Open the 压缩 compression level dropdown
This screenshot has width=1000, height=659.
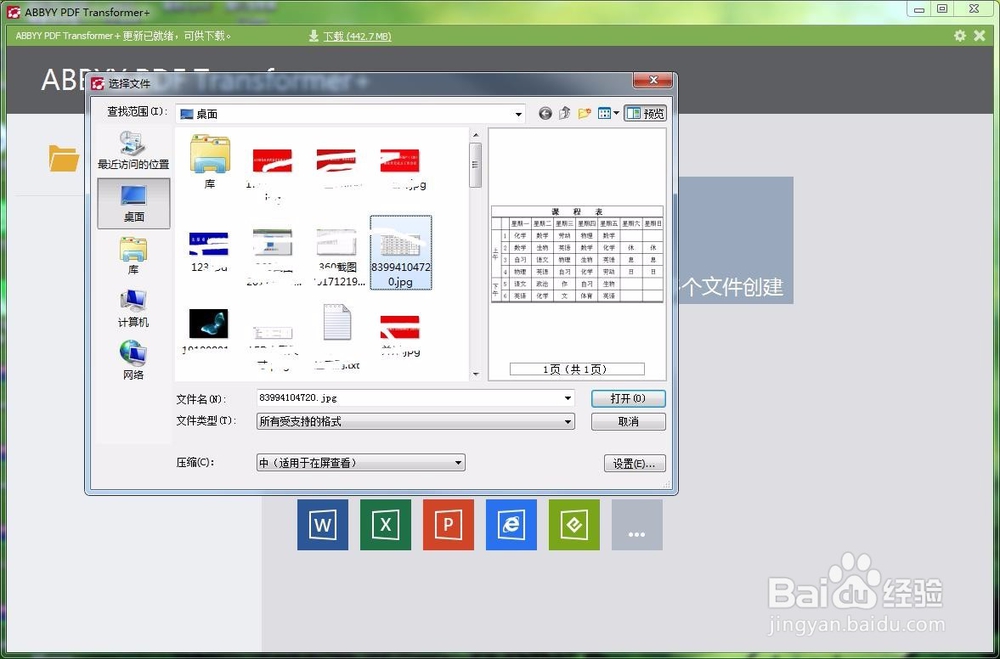(361, 463)
